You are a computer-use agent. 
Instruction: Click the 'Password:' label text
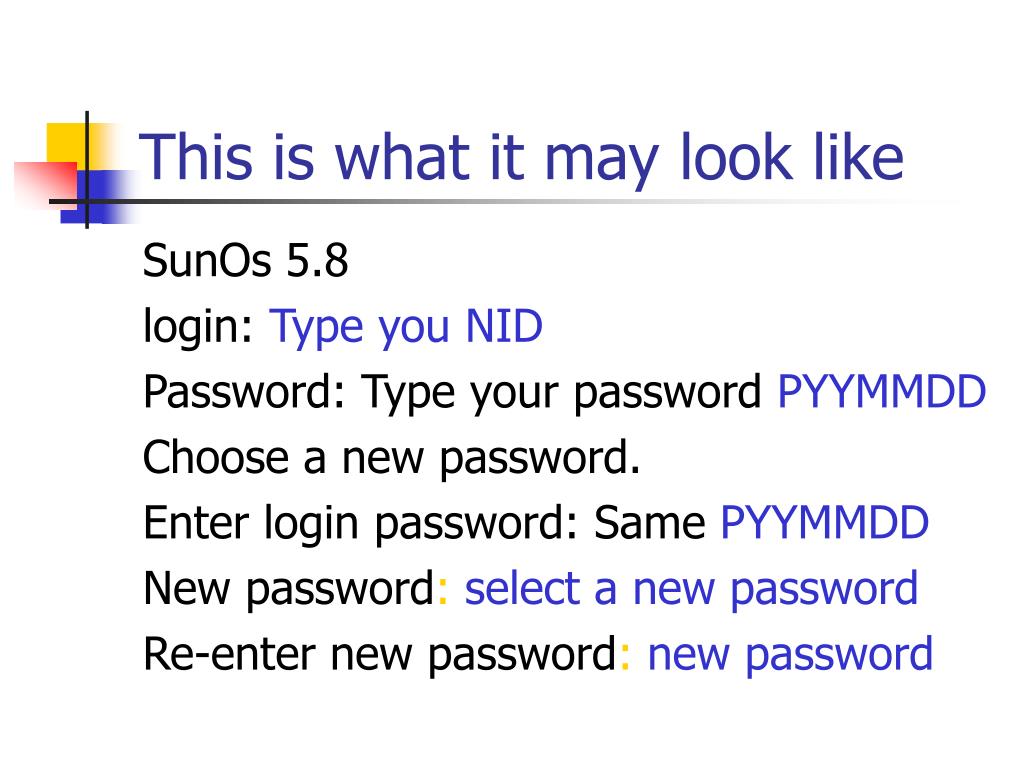coord(244,392)
